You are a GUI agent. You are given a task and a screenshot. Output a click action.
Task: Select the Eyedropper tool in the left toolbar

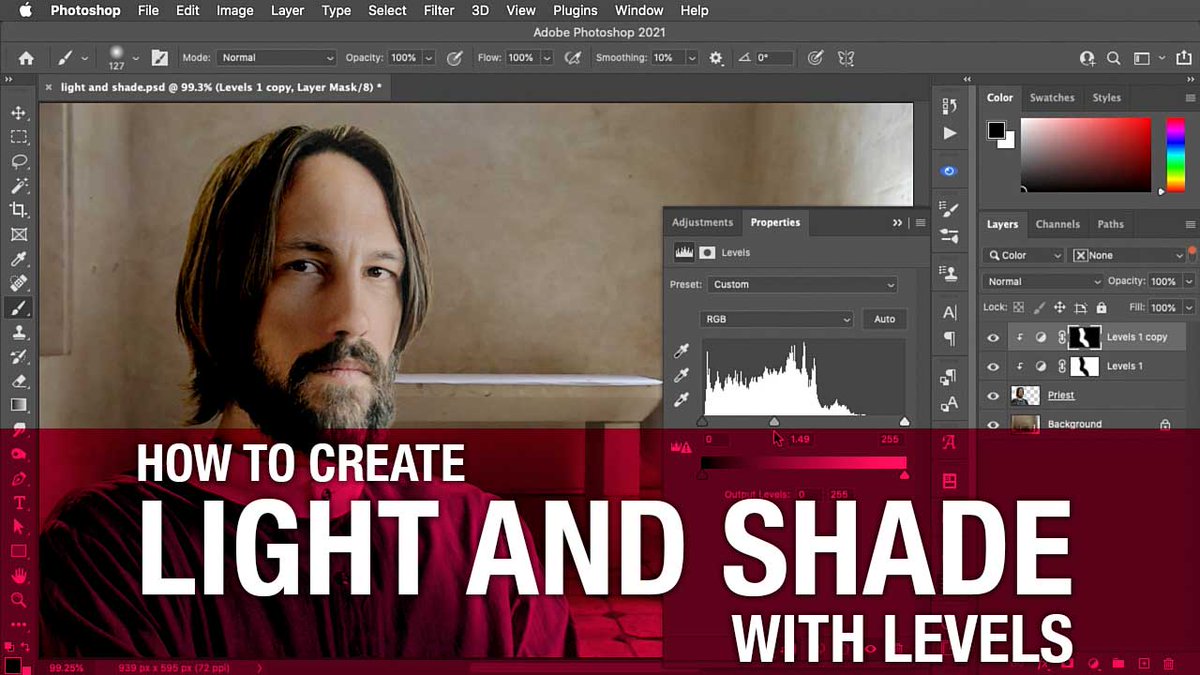tap(18, 259)
